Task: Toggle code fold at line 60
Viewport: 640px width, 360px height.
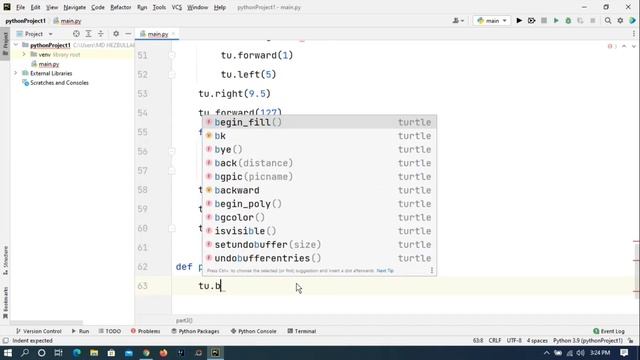Action: coord(172,228)
